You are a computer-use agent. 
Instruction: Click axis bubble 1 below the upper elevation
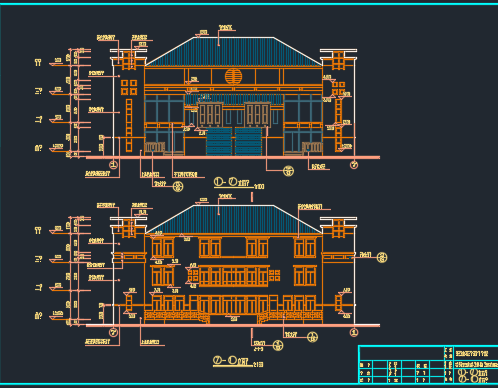coord(114,164)
